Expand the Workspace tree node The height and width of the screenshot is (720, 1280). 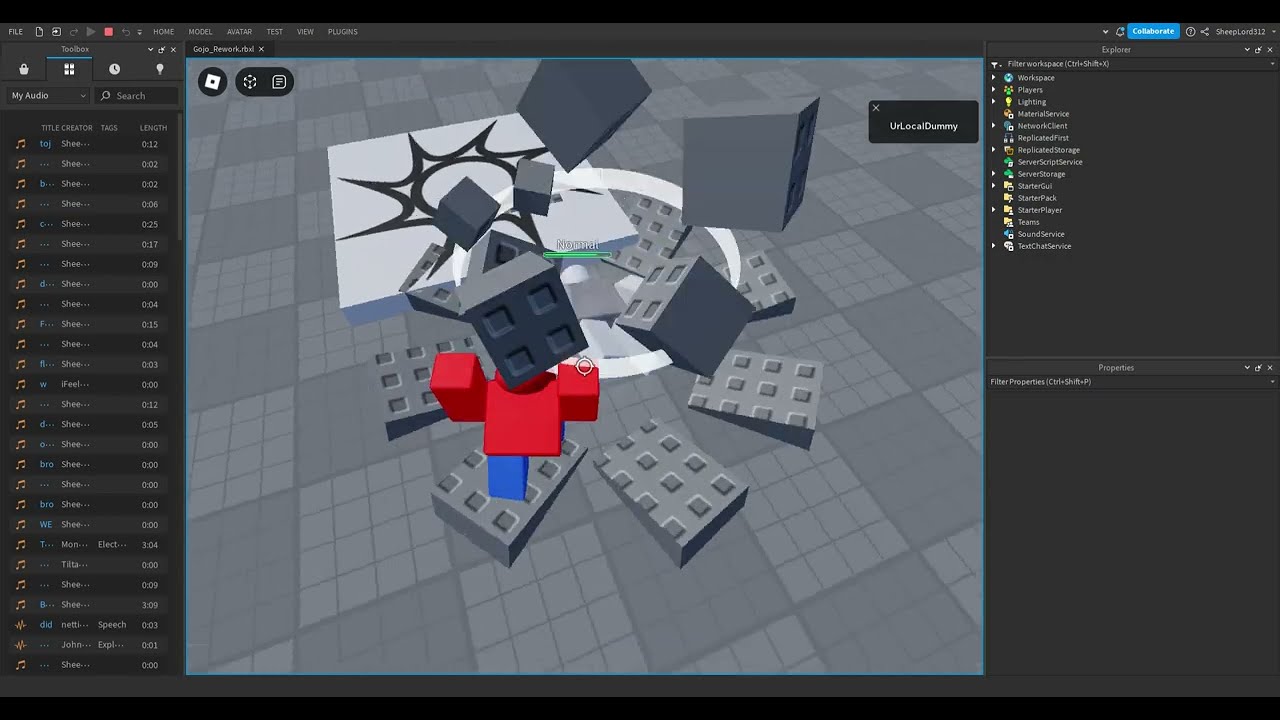[x=994, y=78]
